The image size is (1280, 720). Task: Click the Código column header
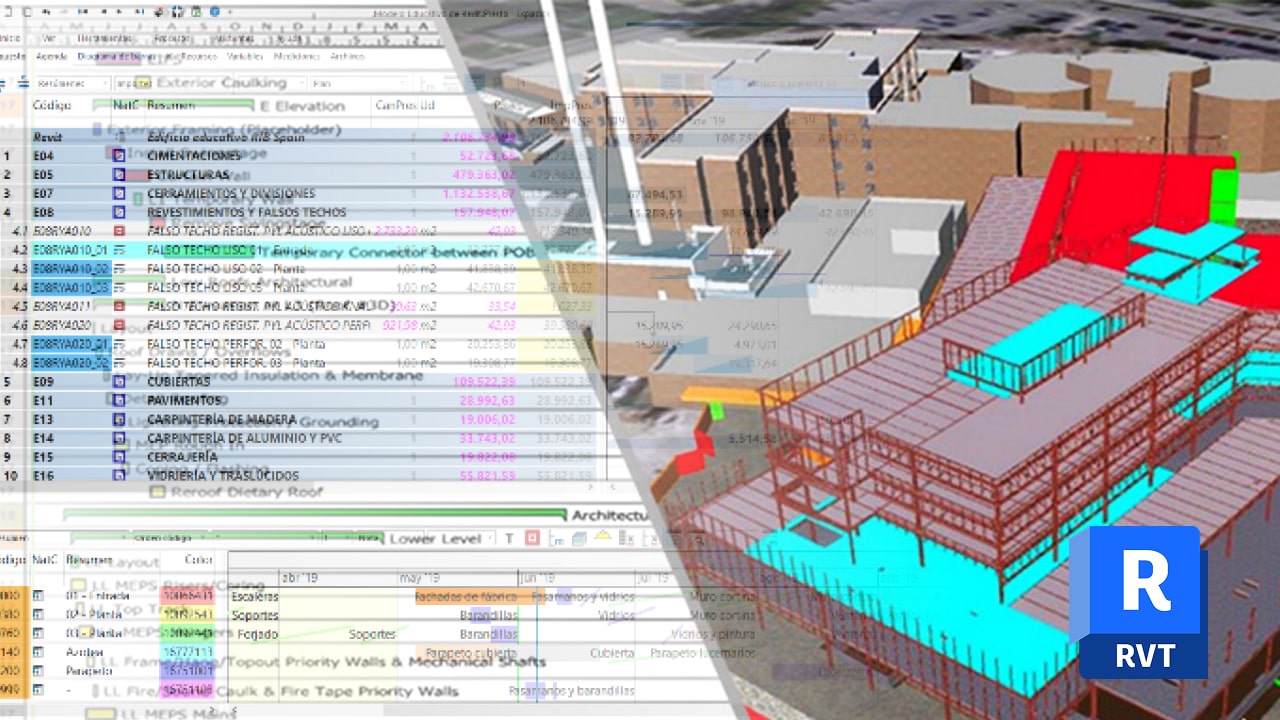pyautogui.click(x=51, y=105)
